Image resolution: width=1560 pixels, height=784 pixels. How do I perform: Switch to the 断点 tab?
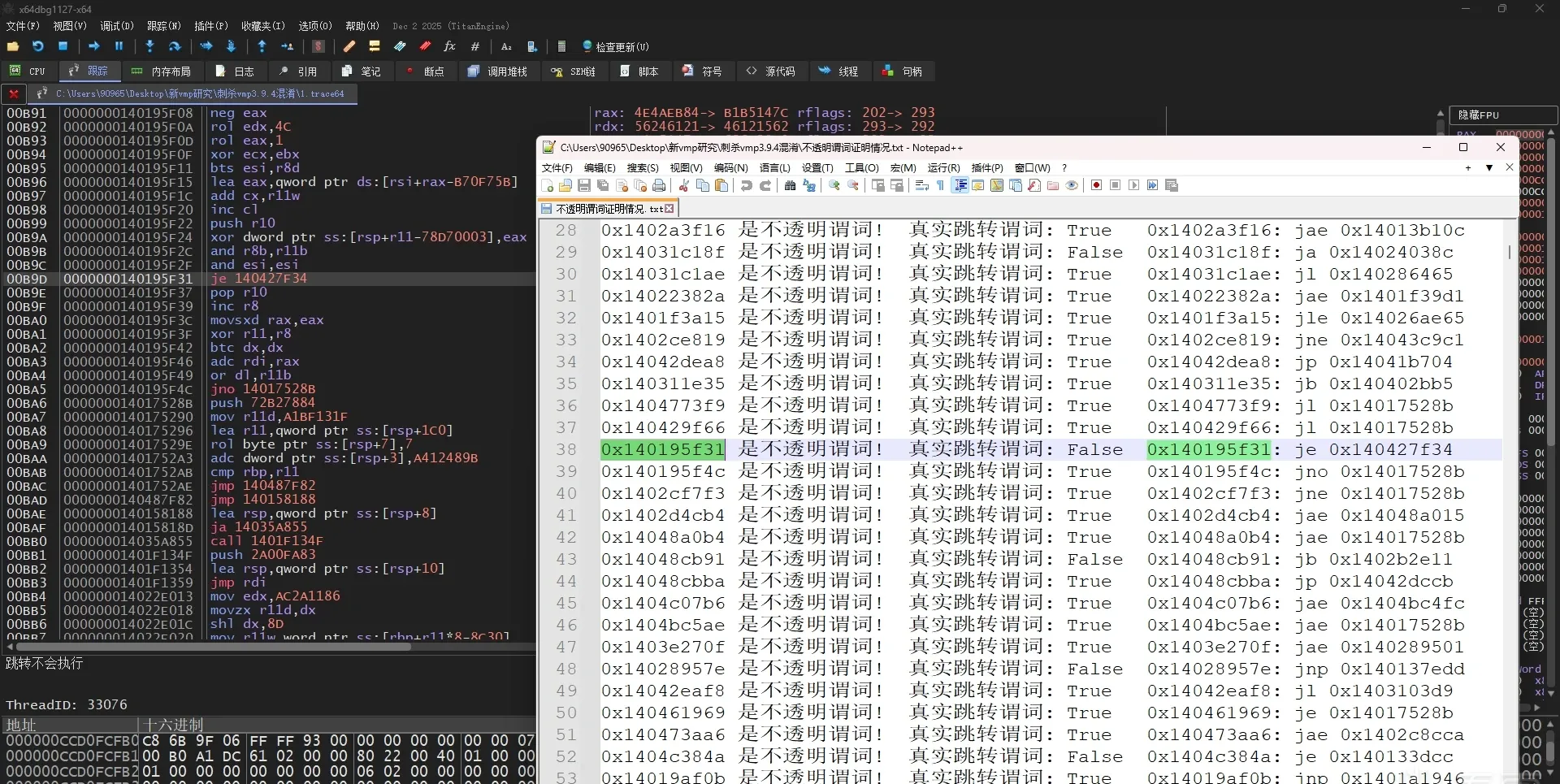pyautogui.click(x=425, y=71)
